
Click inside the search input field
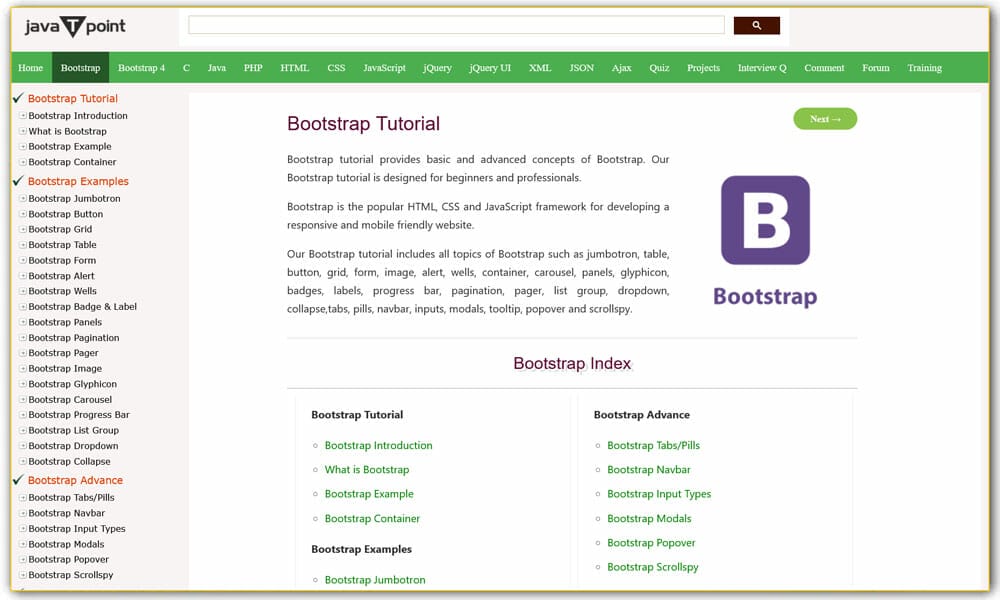(x=455, y=24)
